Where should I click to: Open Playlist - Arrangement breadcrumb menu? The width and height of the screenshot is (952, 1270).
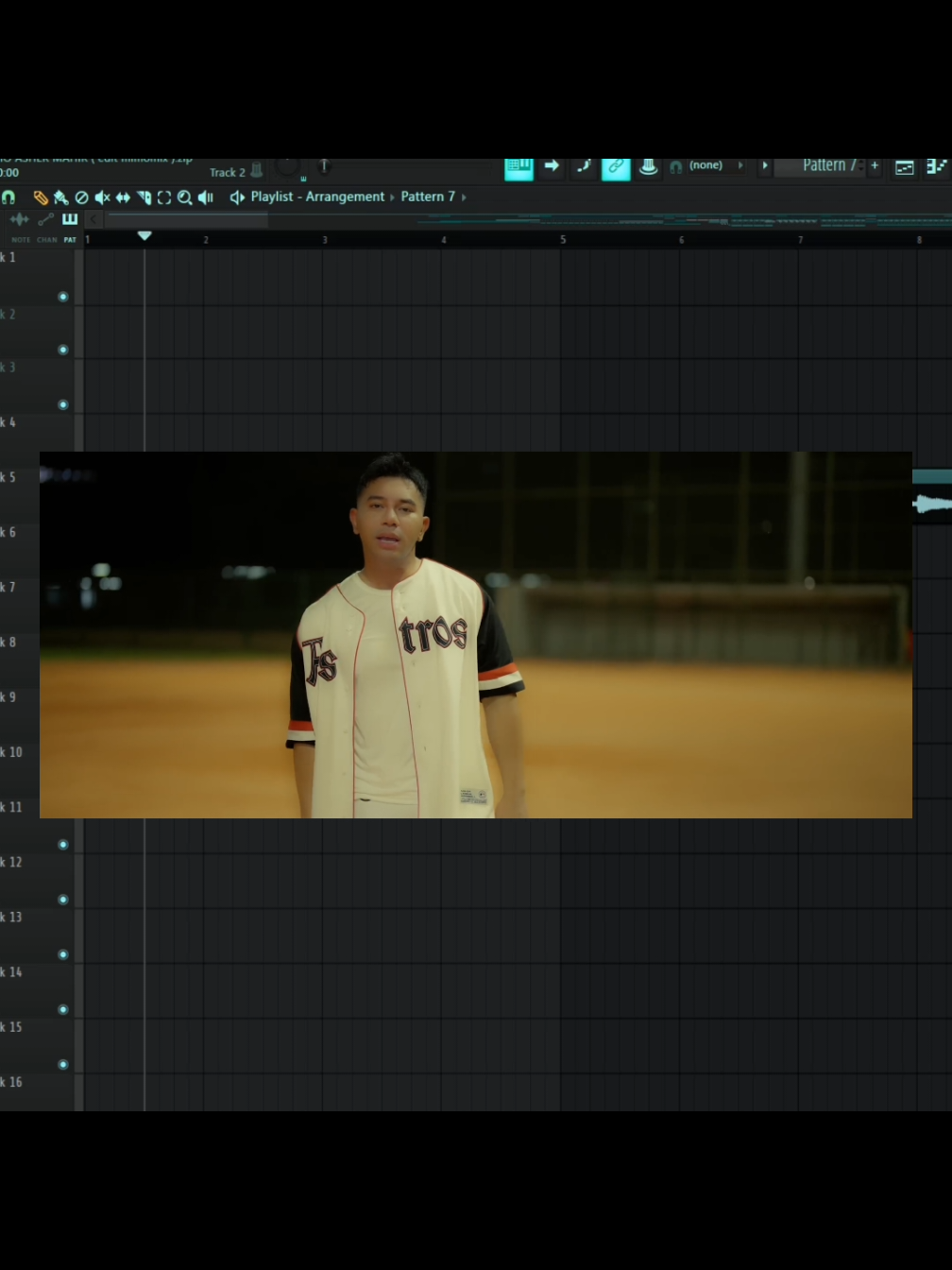(x=317, y=197)
